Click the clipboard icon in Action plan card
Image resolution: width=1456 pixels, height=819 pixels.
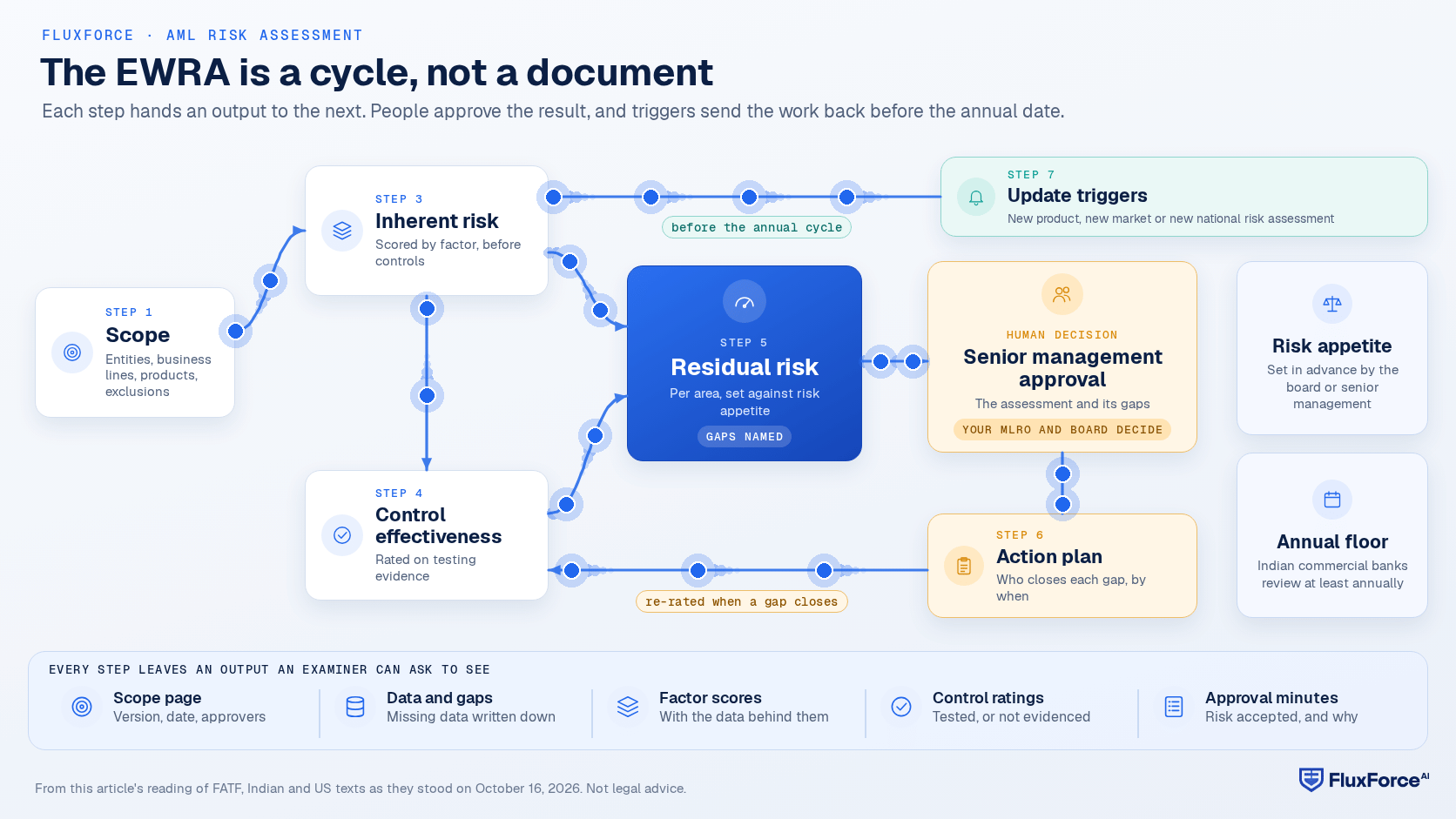[964, 566]
